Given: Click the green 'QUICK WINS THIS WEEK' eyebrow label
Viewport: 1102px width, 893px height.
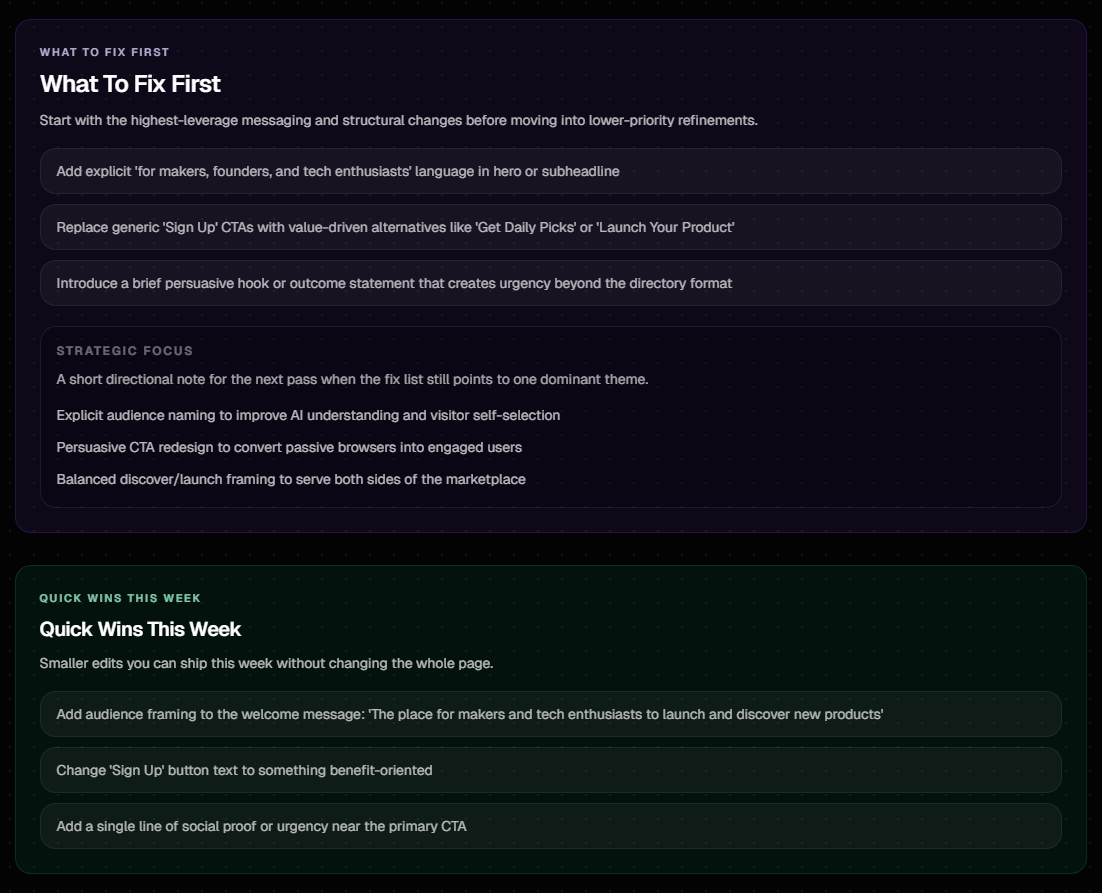Looking at the screenshot, I should pyautogui.click(x=120, y=598).
